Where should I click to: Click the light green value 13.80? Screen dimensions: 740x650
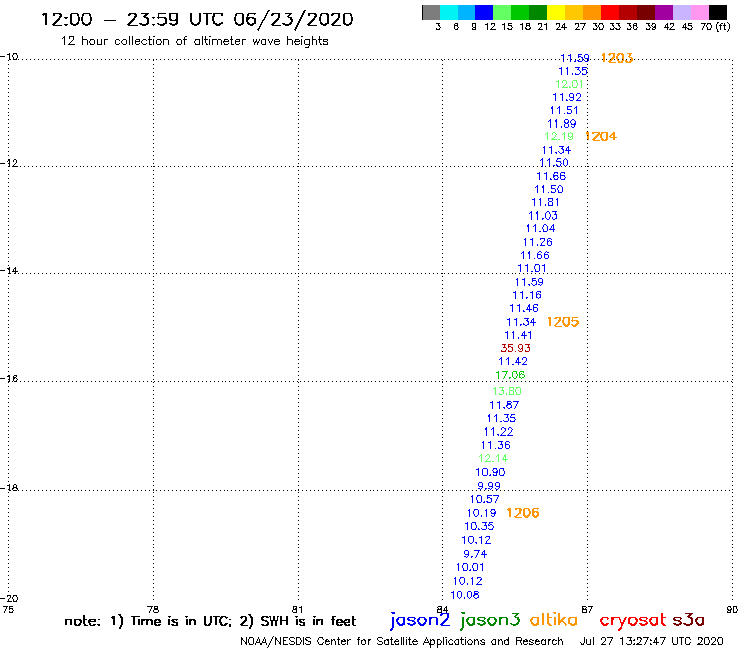507,391
